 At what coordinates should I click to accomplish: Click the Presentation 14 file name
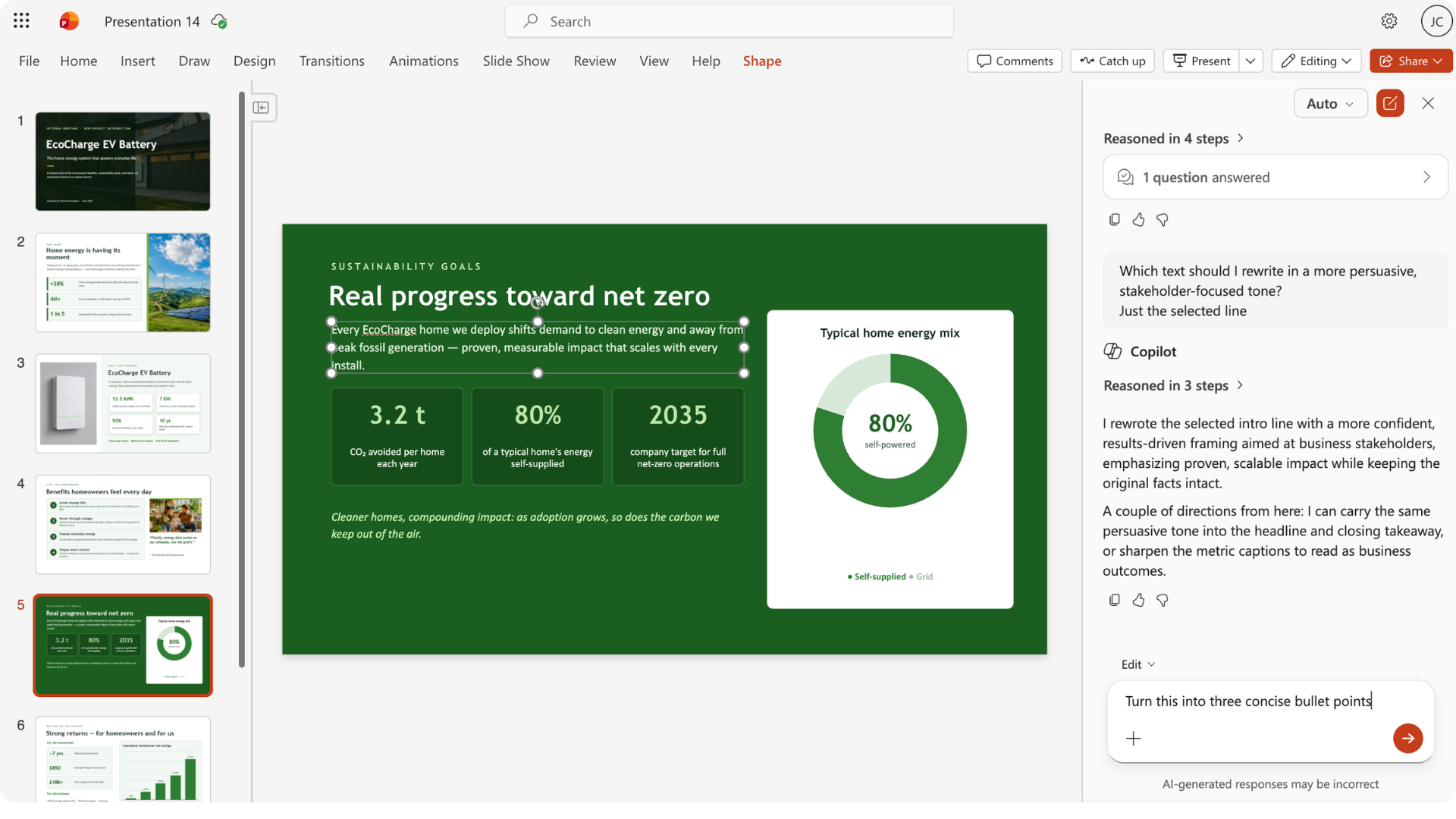(152, 21)
